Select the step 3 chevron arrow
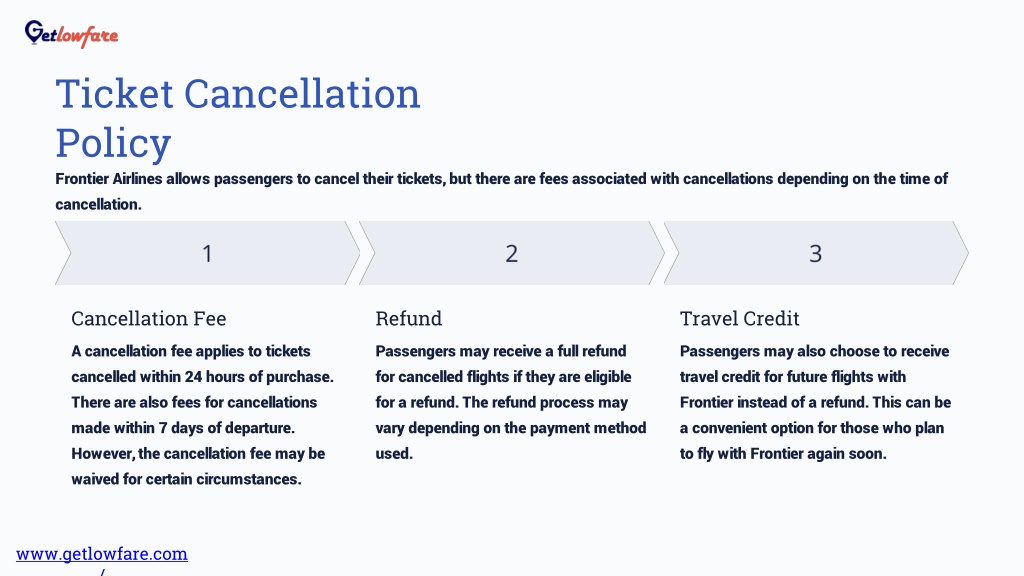 816,253
